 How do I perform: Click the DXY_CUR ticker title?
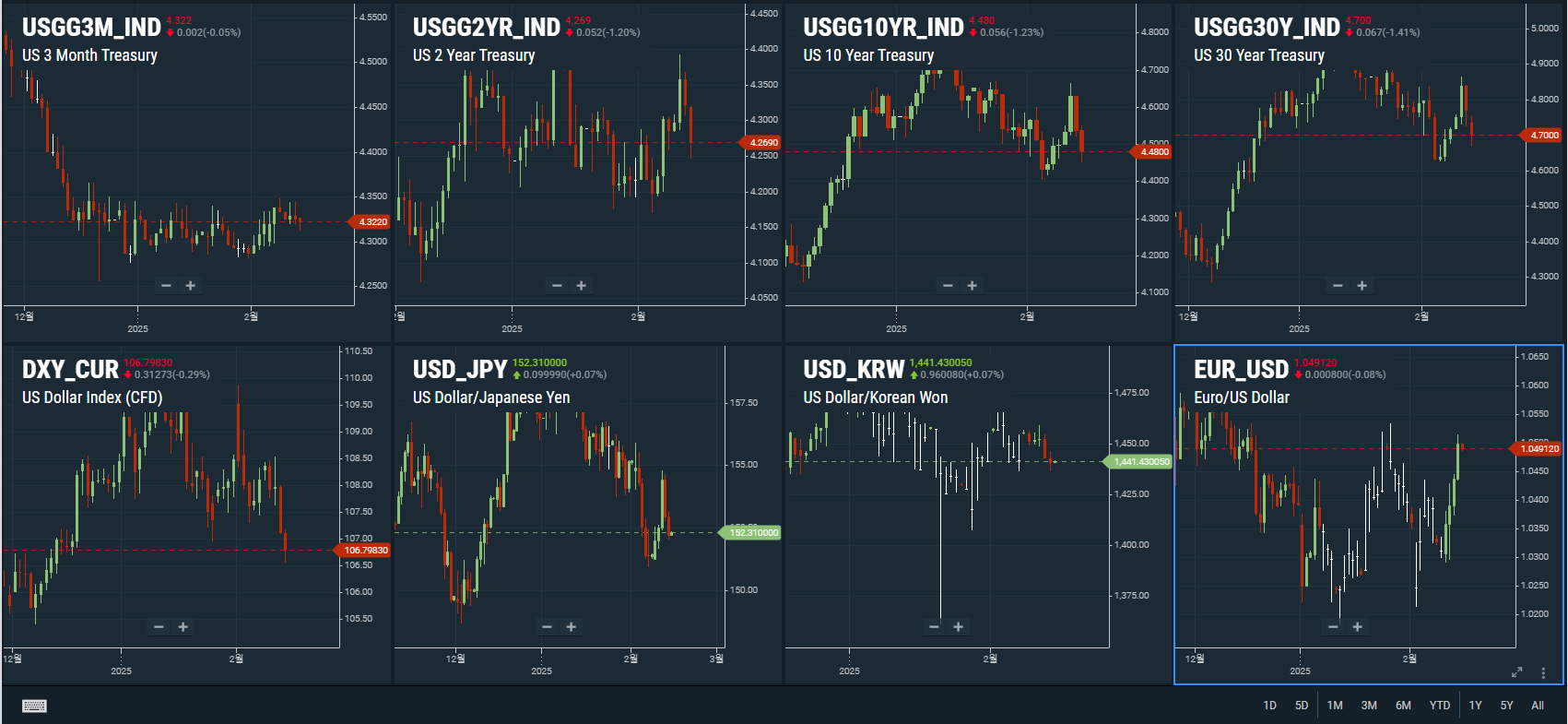(70, 370)
